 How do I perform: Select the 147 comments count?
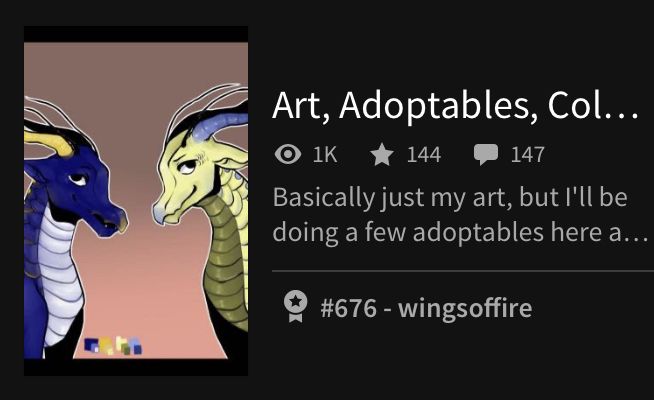click(528, 155)
